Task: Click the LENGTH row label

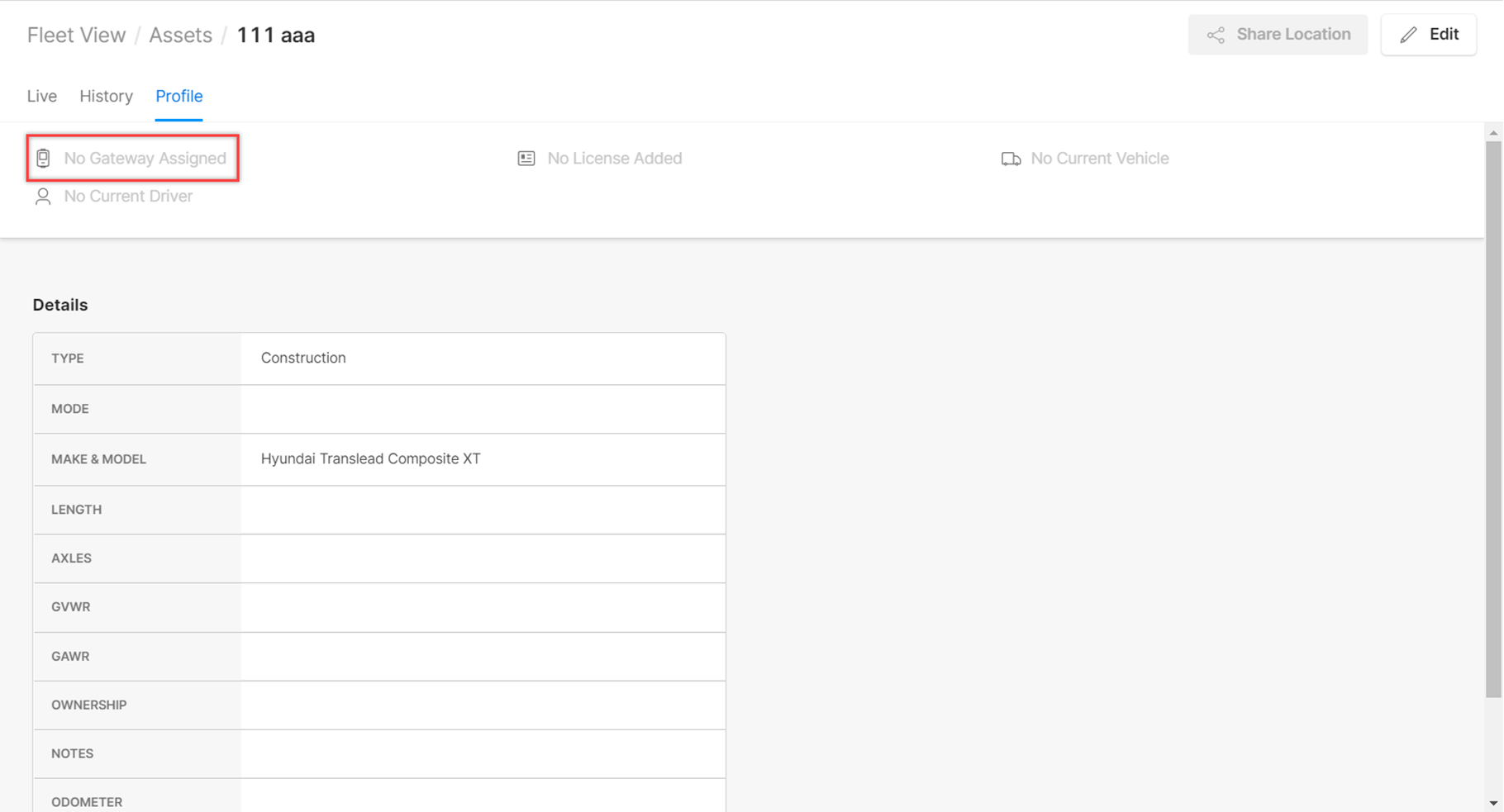Action: pos(77,510)
